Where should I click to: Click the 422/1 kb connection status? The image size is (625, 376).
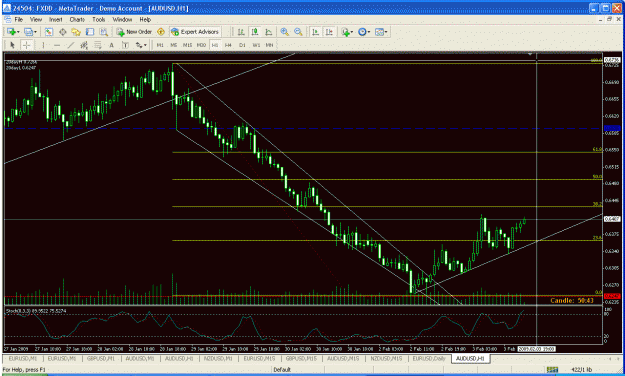point(582,370)
